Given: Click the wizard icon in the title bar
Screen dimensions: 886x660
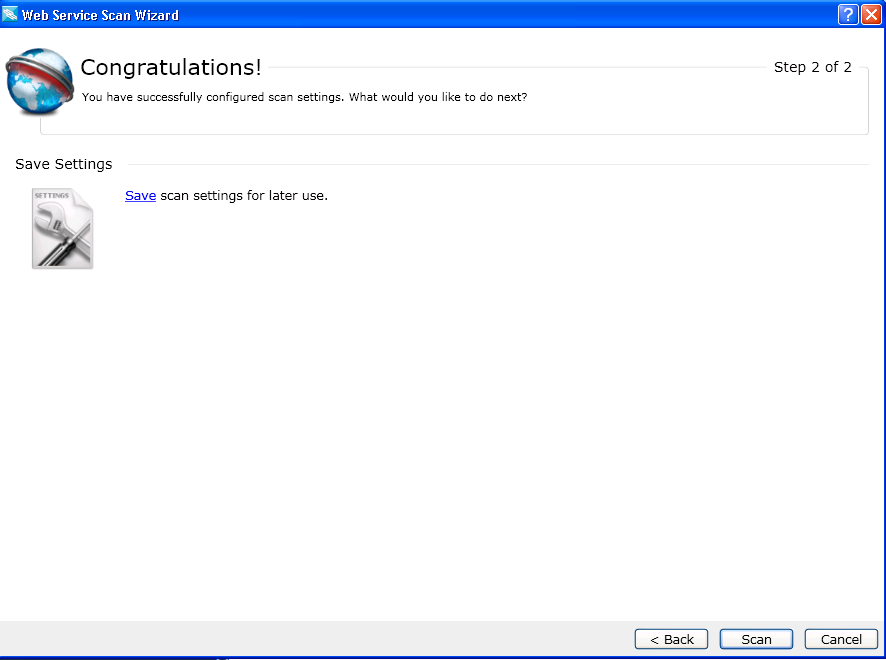Looking at the screenshot, I should coord(11,14).
